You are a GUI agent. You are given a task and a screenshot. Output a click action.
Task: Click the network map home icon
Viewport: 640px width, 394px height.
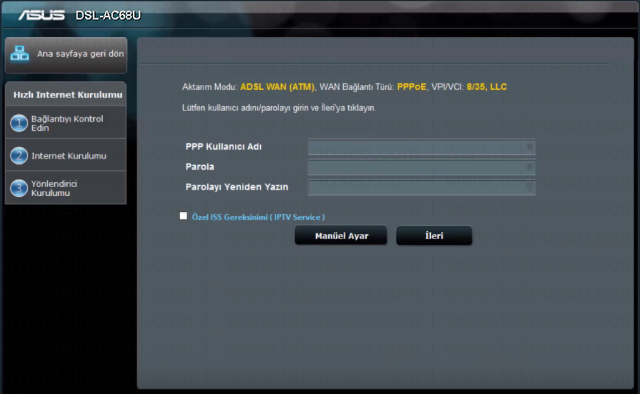tap(19, 53)
